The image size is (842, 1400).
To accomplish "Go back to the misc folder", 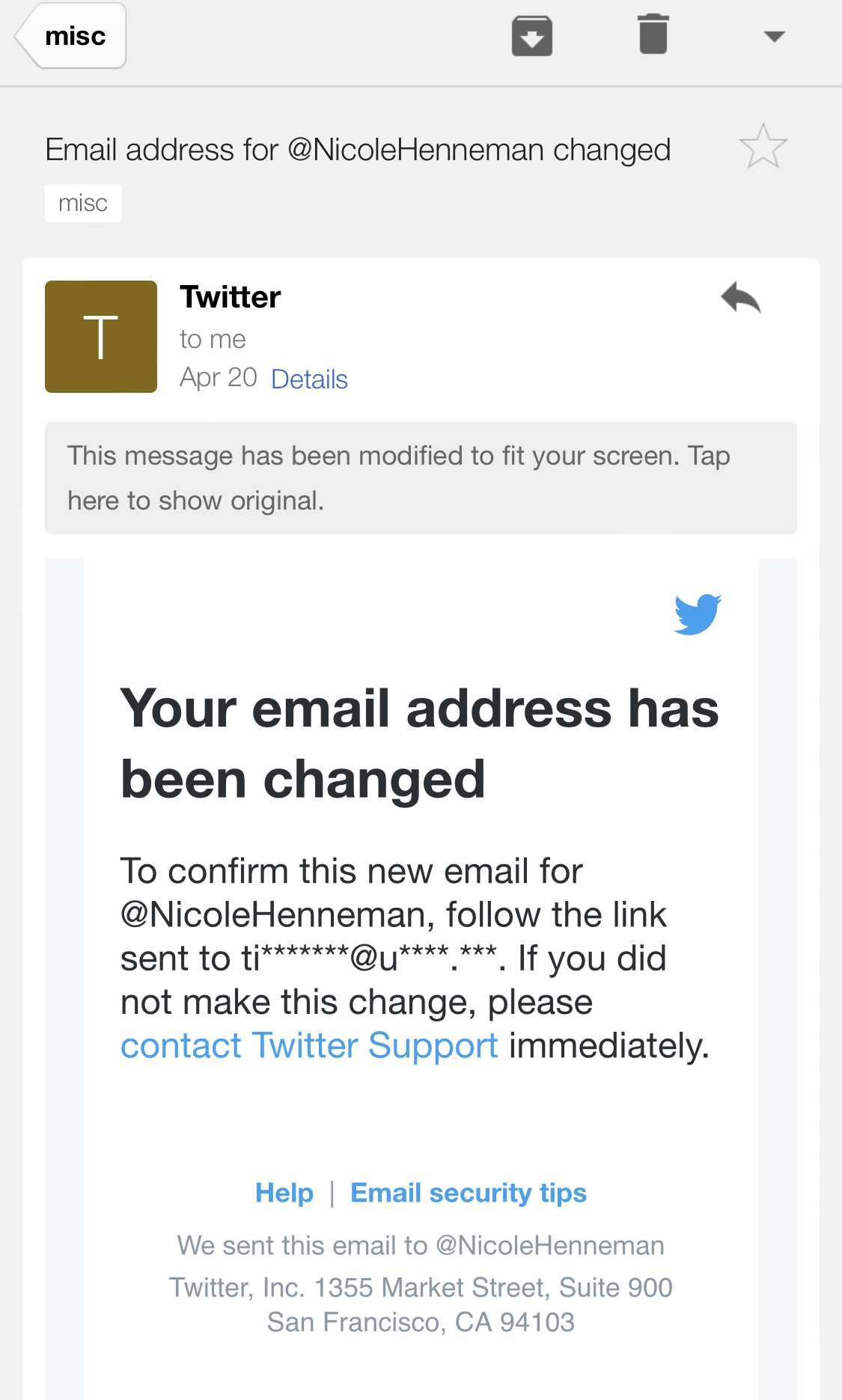I will pyautogui.click(x=72, y=36).
